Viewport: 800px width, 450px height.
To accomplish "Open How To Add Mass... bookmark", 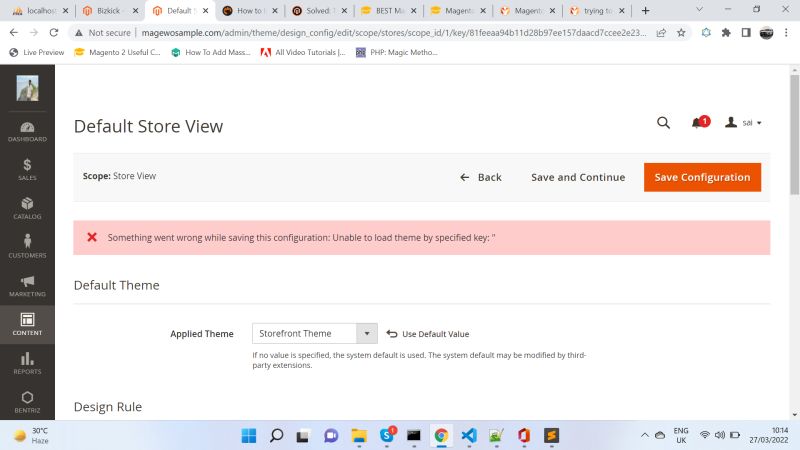I will point(211,52).
